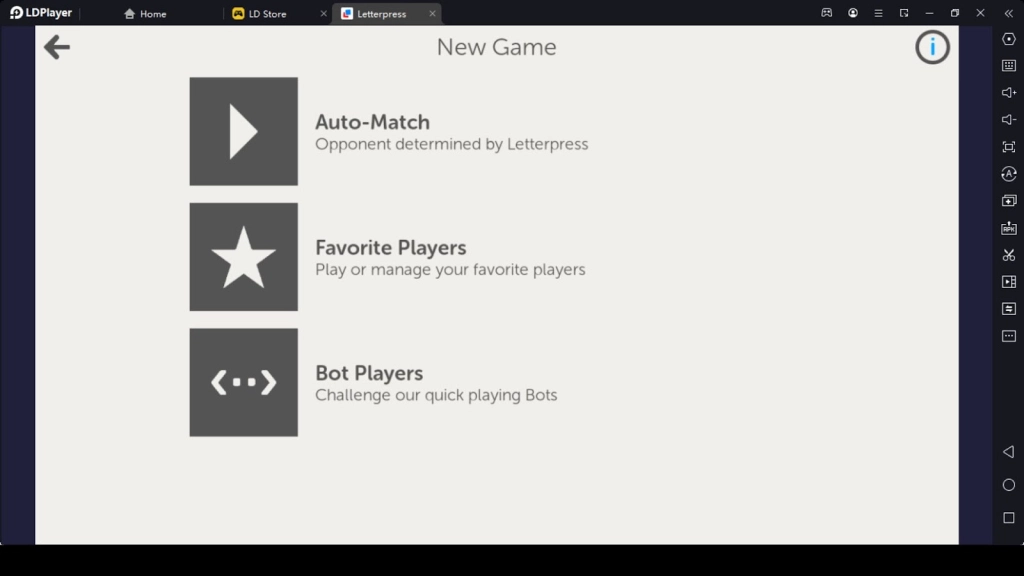
Task: Minimize the LDPlayer window
Action: coord(929,13)
